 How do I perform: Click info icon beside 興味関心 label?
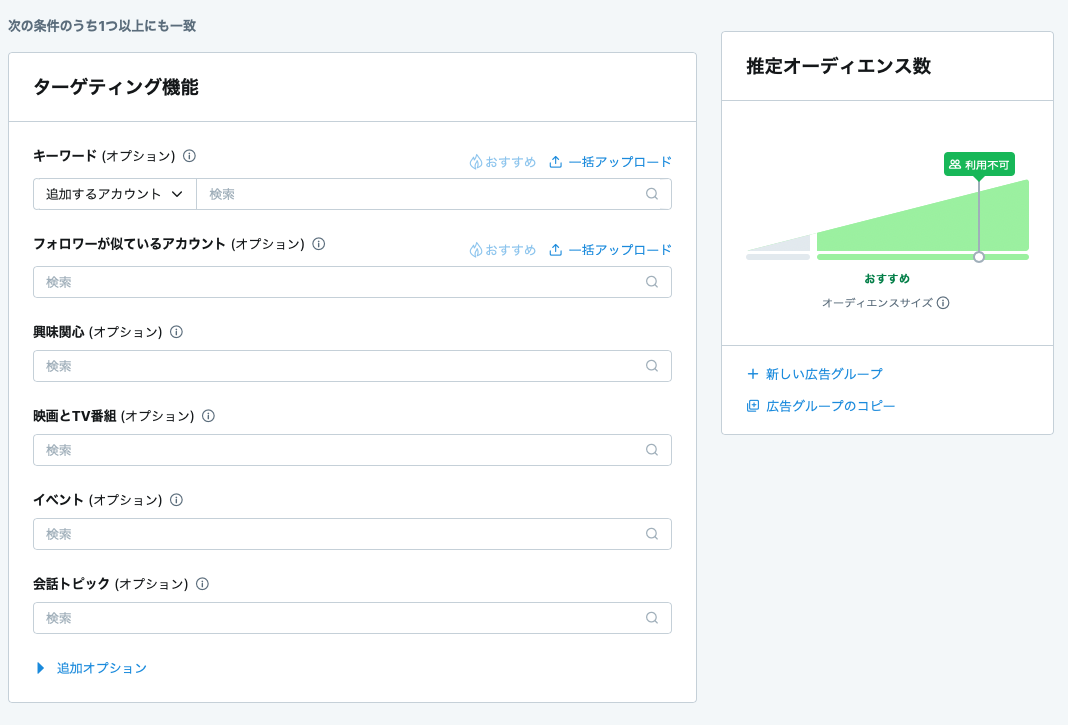tap(176, 332)
